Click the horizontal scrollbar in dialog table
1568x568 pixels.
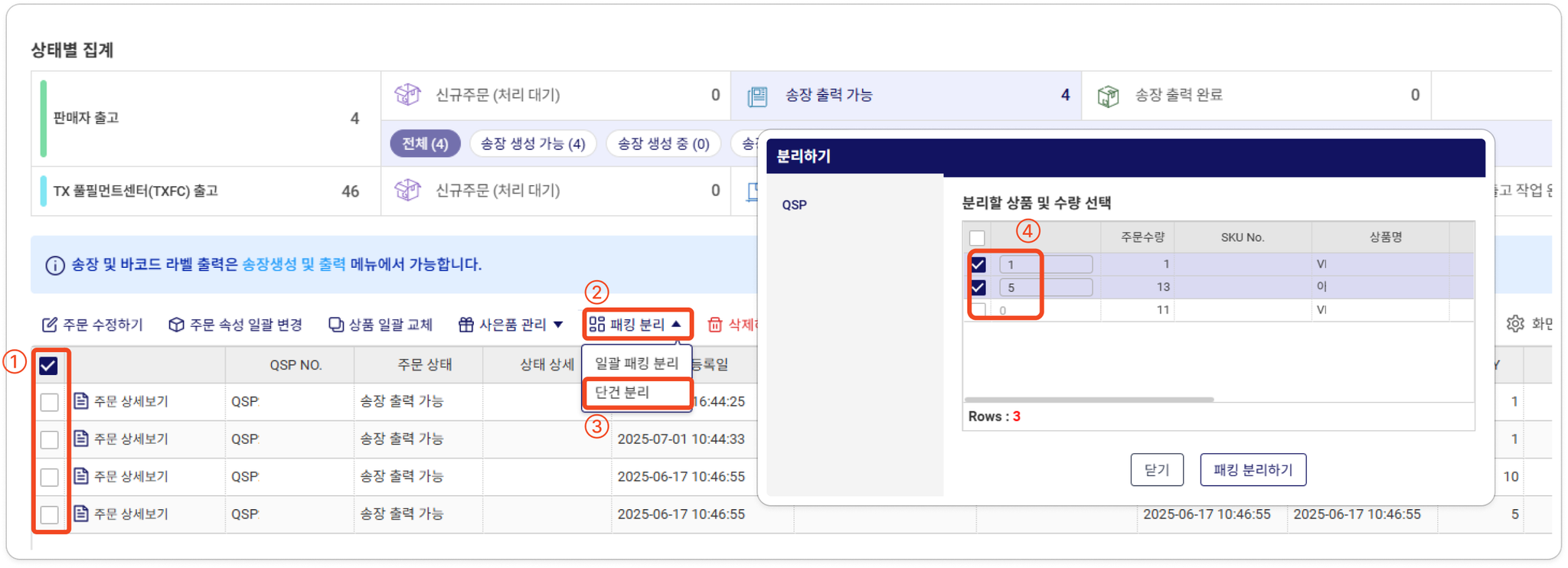pyautogui.click(x=1089, y=400)
